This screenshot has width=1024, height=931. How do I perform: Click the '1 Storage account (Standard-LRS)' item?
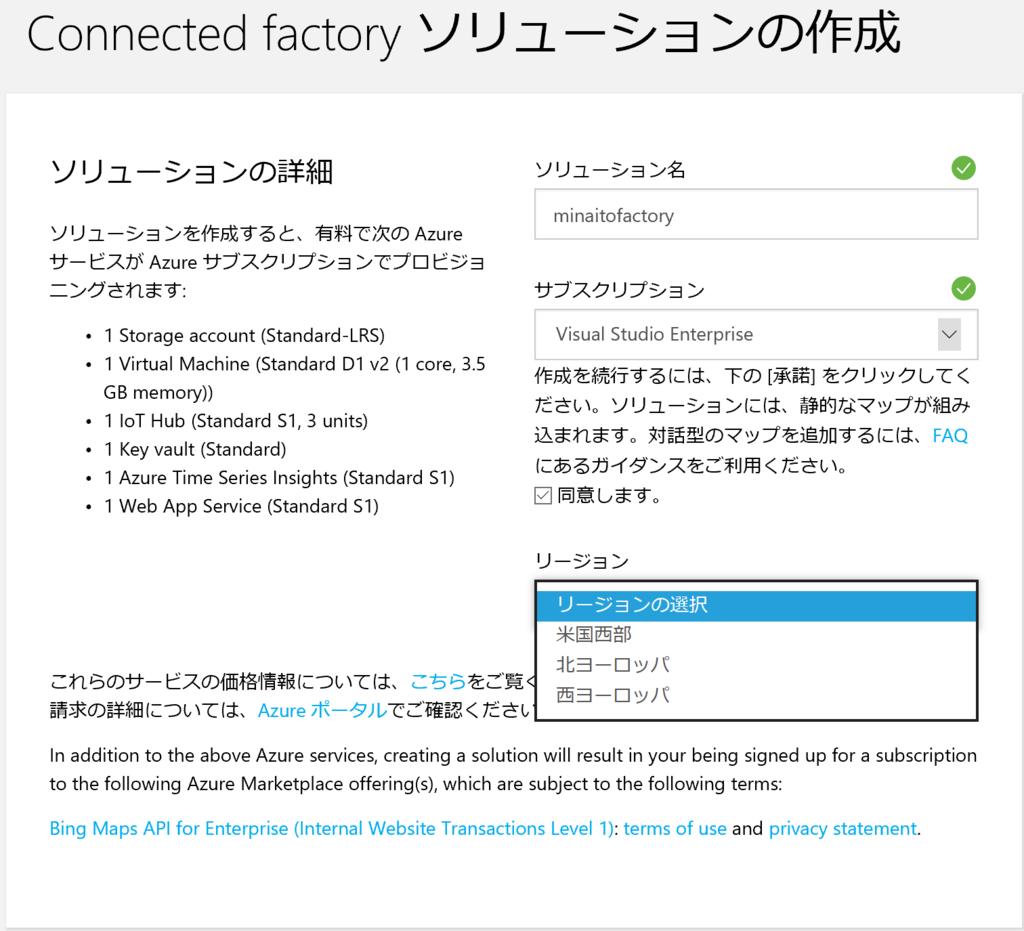click(x=244, y=336)
